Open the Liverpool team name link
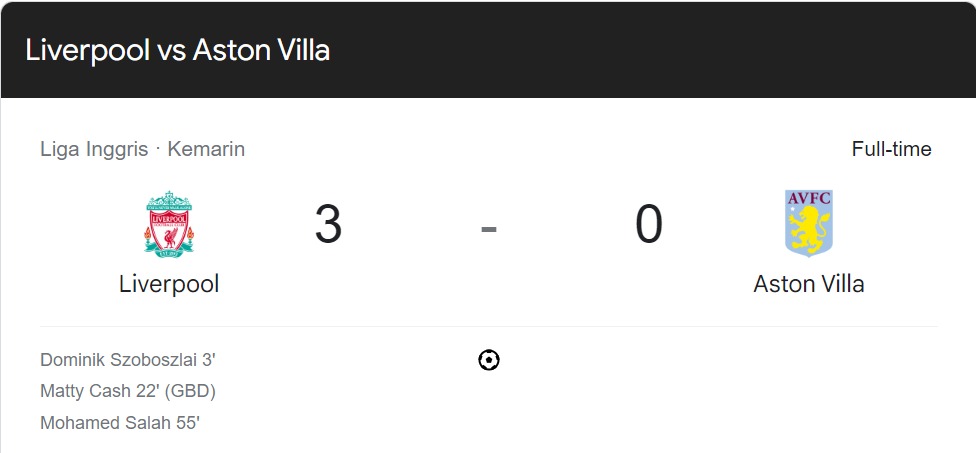Screen dimensions: 976x453 (169, 284)
